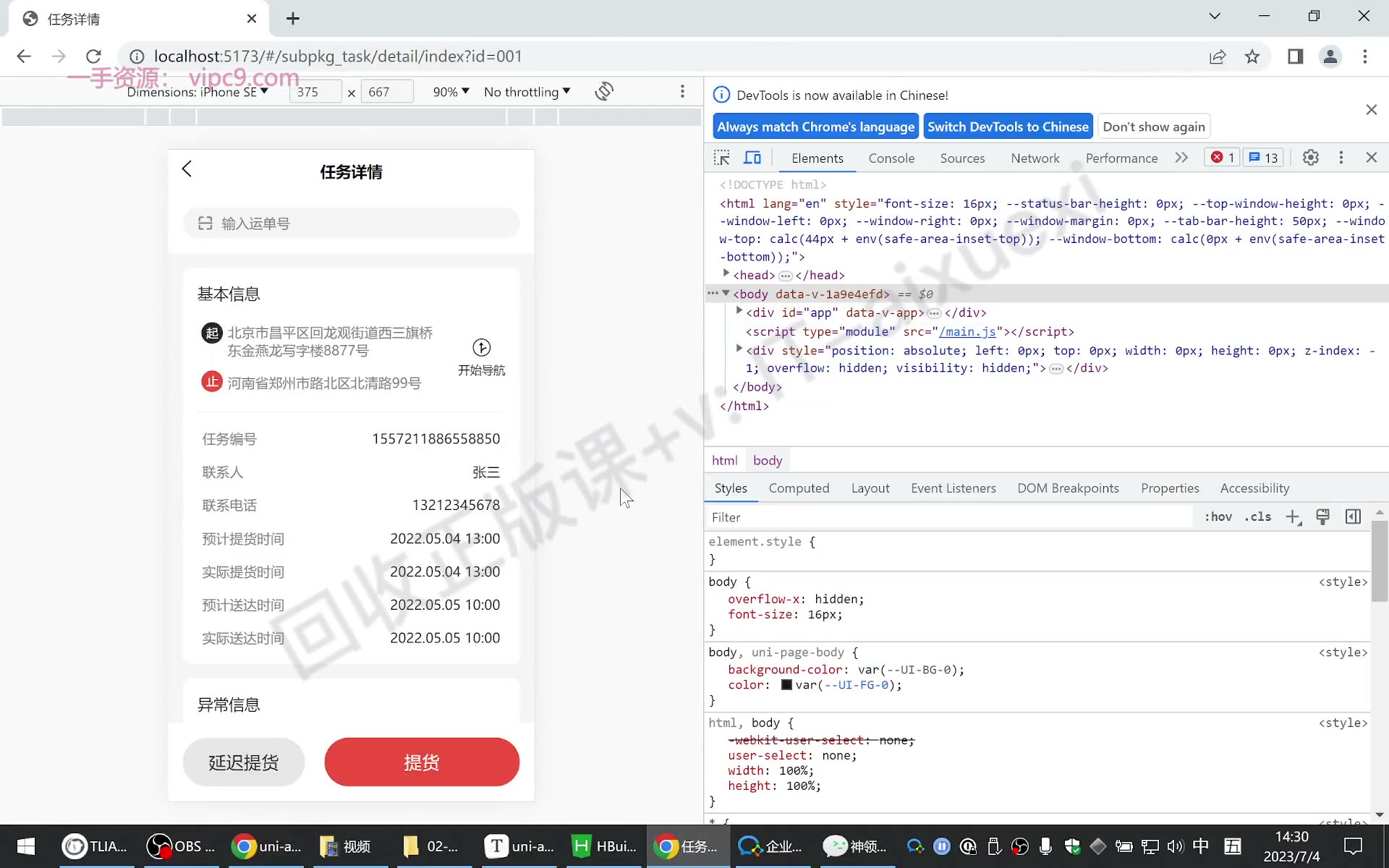The height and width of the screenshot is (868, 1389).
Task: Toggle the .cls class editor
Action: pos(1258,517)
